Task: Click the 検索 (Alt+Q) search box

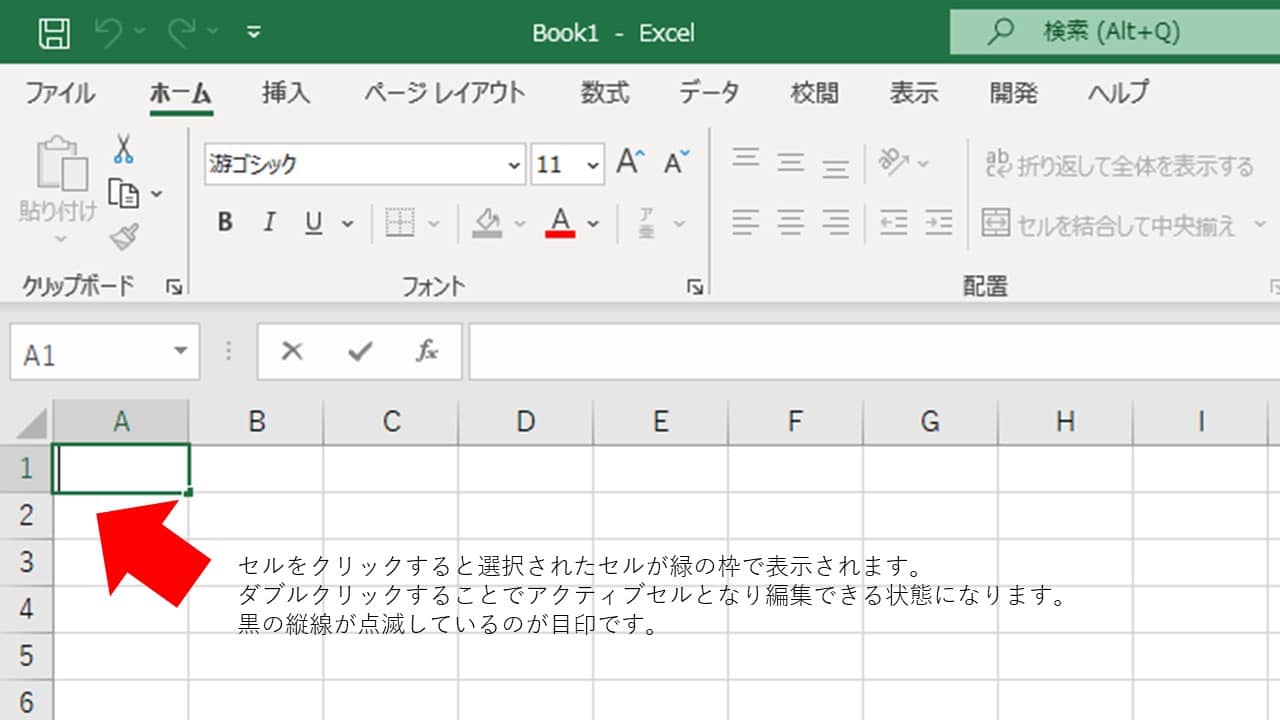Action: click(x=1115, y=32)
